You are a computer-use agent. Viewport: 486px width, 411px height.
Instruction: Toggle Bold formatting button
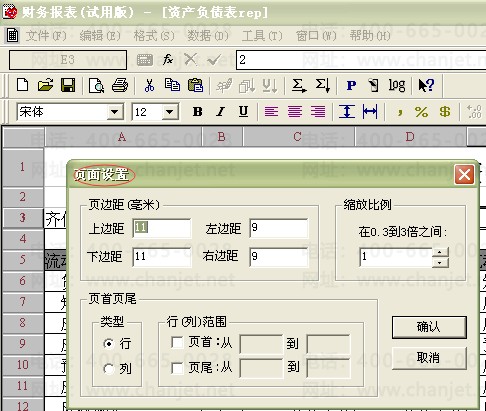[x=197, y=112]
